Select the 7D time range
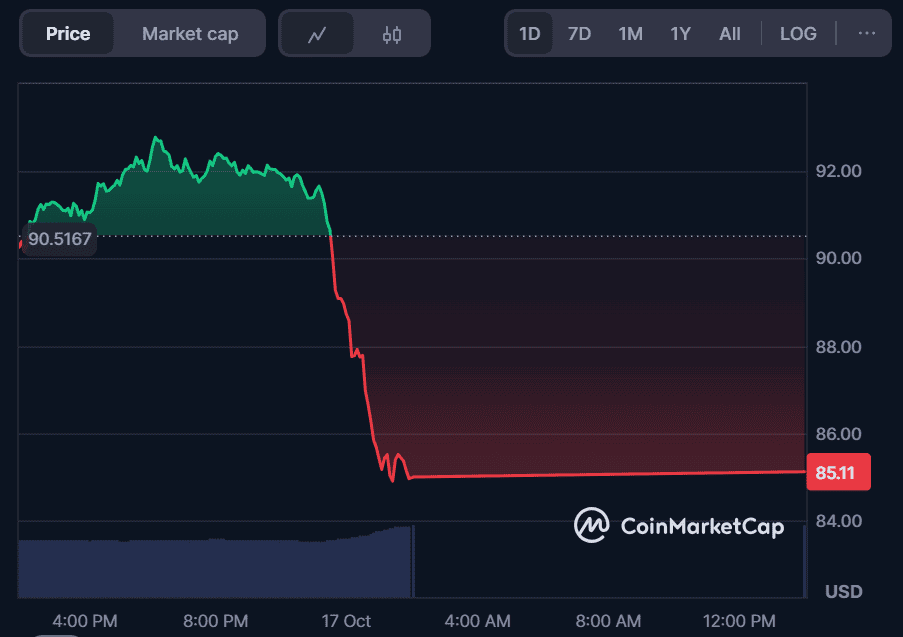Image resolution: width=903 pixels, height=637 pixels. click(x=579, y=34)
